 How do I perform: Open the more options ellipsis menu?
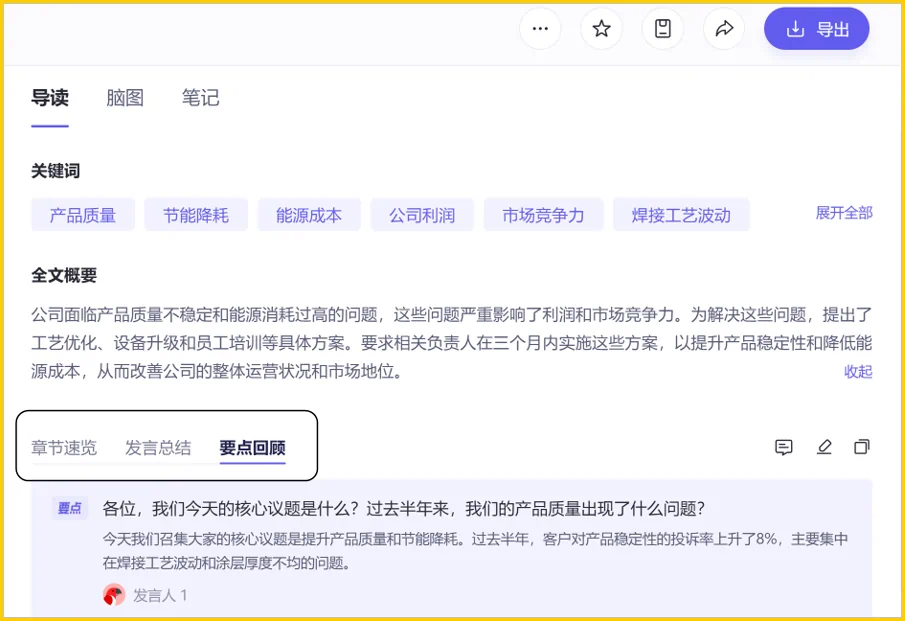(x=540, y=29)
